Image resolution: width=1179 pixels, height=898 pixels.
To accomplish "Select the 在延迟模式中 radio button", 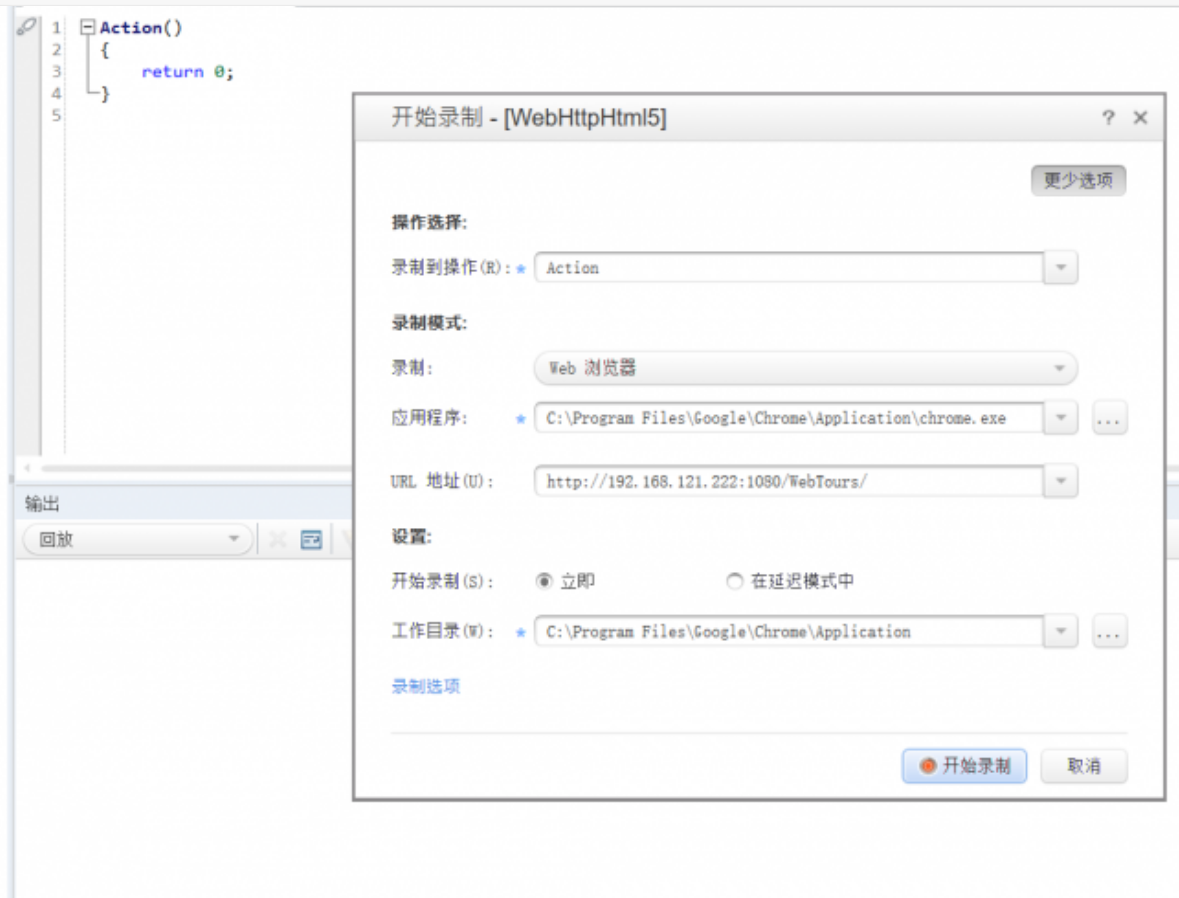I will pos(735,581).
